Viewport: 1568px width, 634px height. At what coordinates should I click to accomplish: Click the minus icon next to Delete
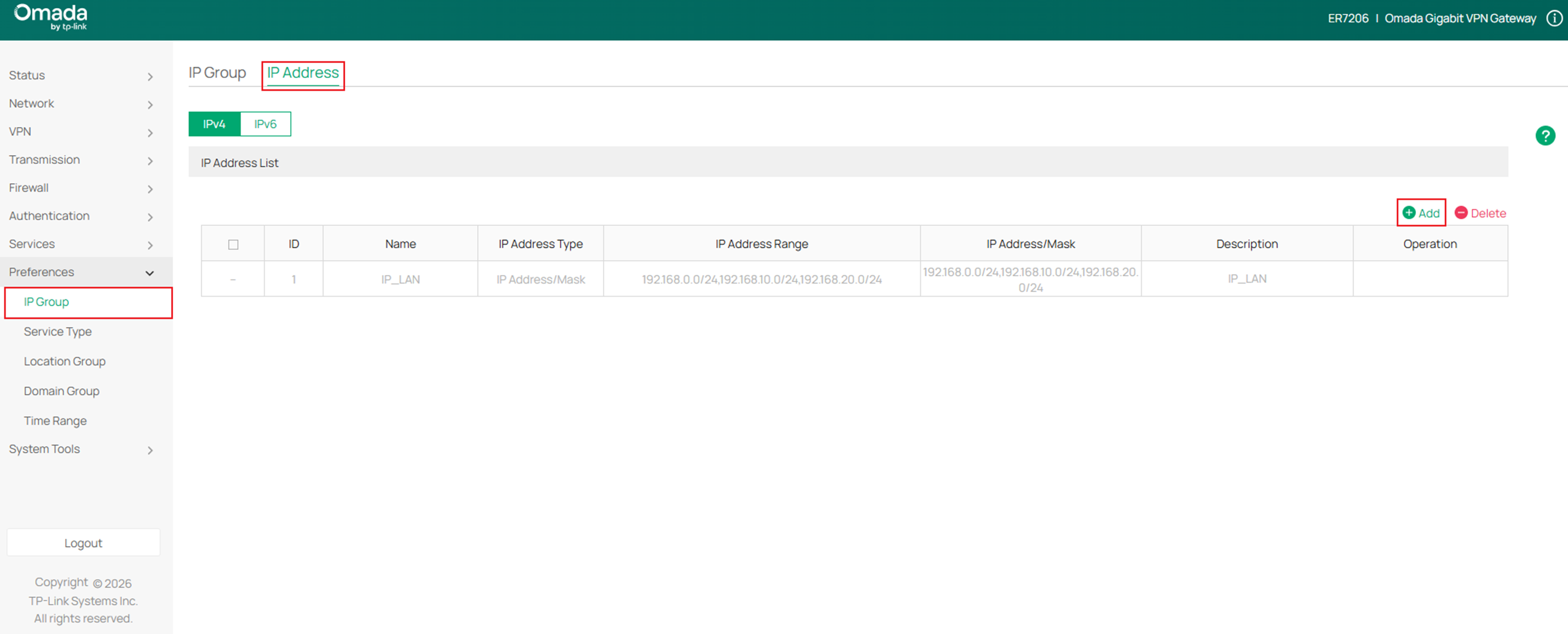(x=1461, y=213)
